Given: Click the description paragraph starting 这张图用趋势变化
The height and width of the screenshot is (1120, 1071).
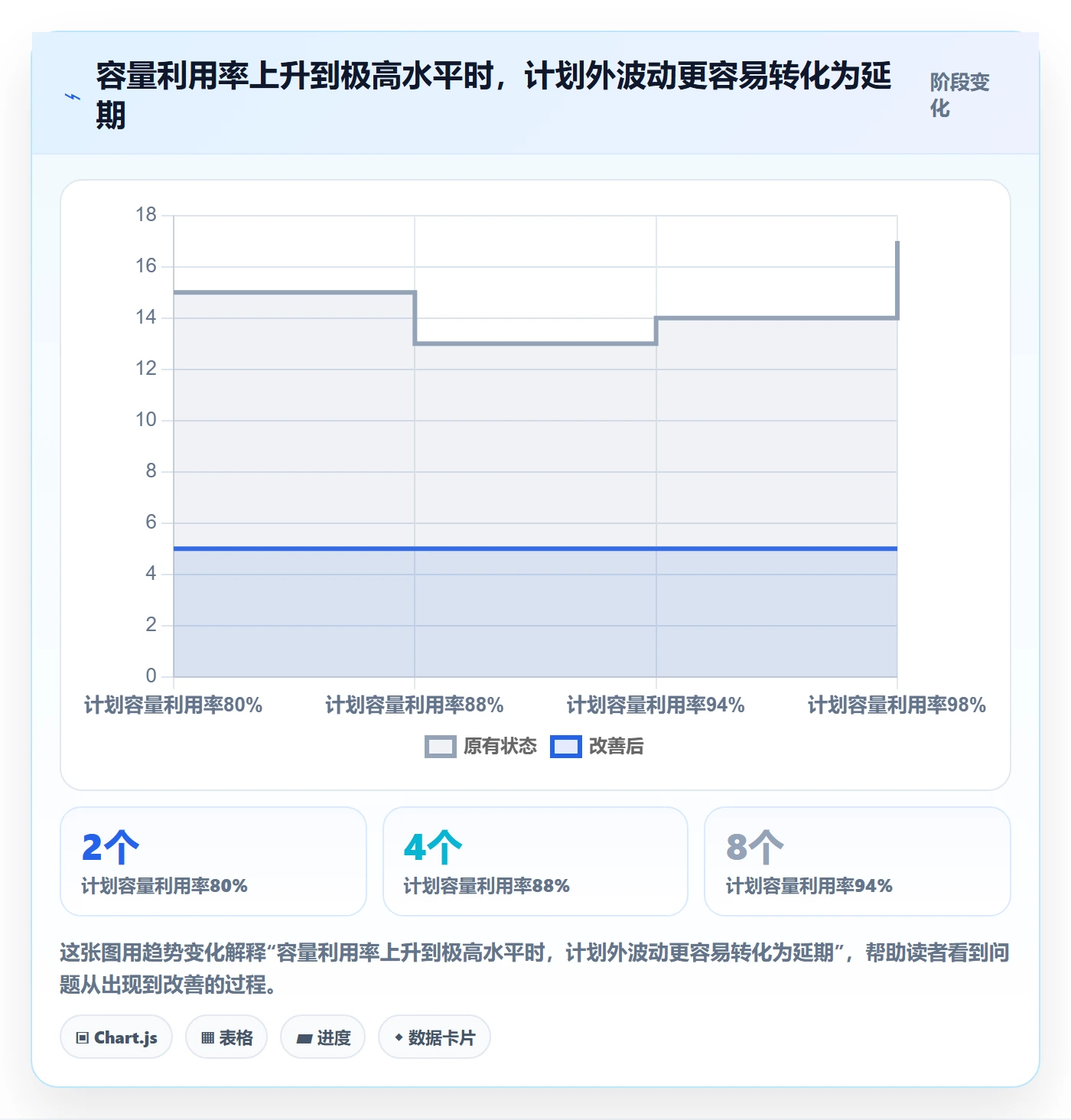Looking at the screenshot, I should tap(535, 969).
